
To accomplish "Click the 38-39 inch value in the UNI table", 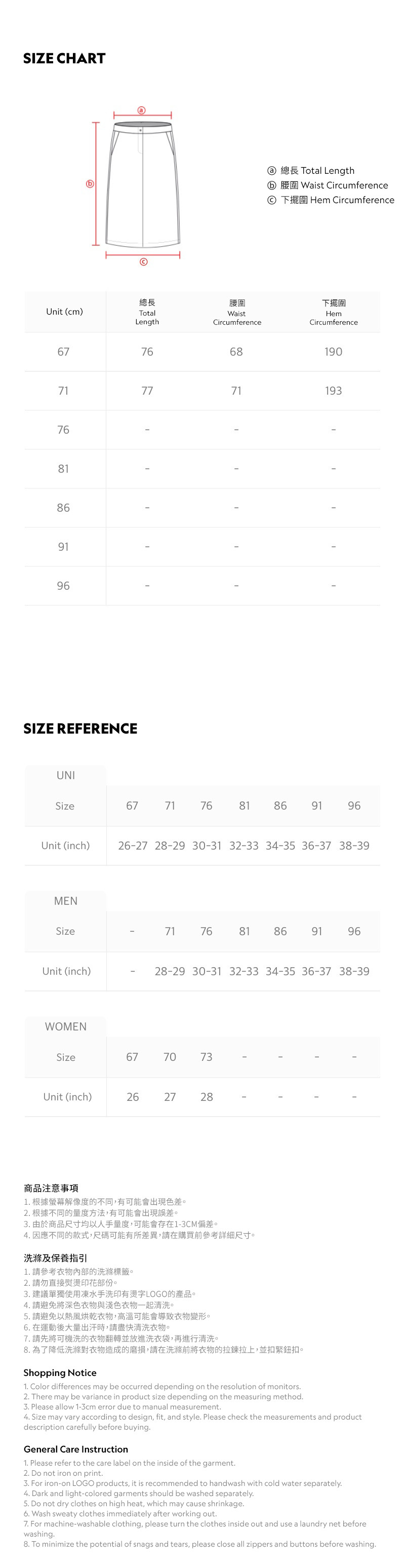I will tap(354, 846).
